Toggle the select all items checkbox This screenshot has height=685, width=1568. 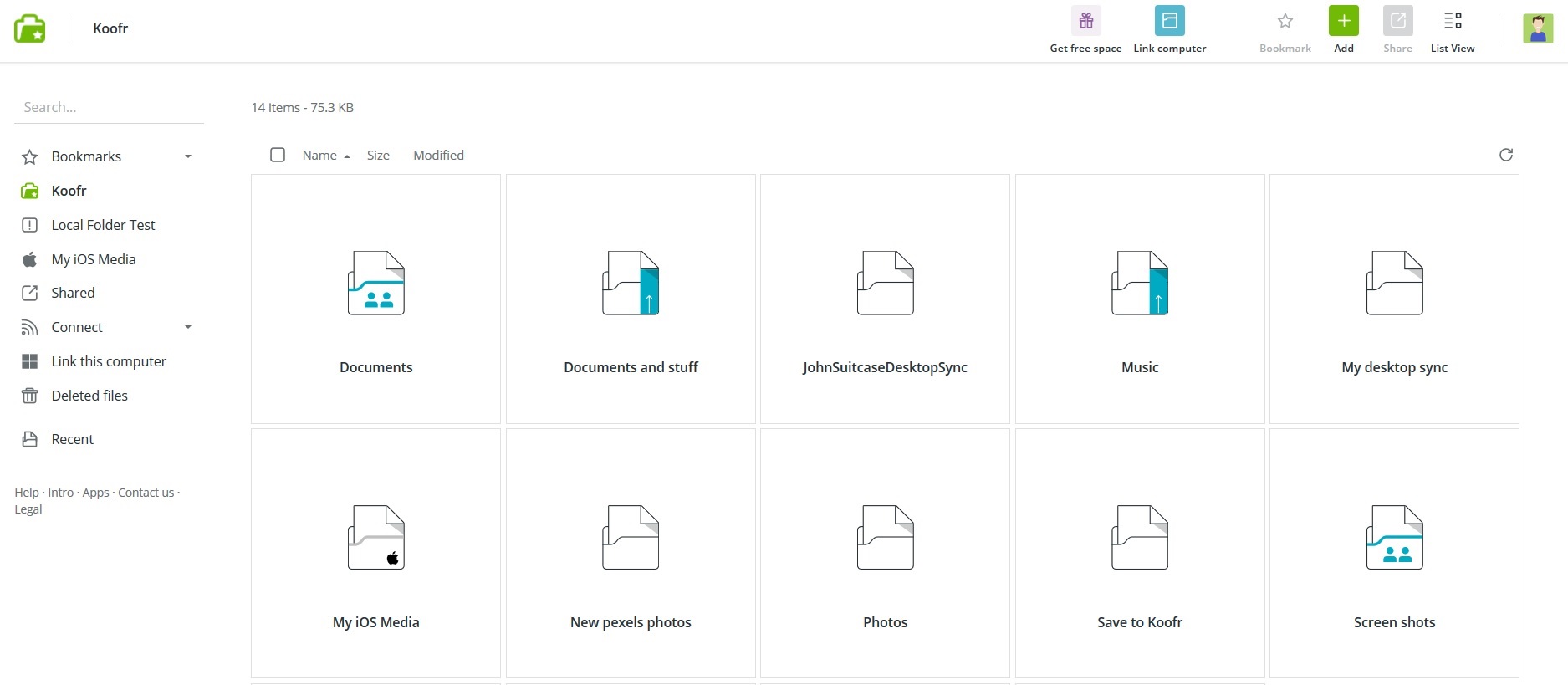coord(278,155)
